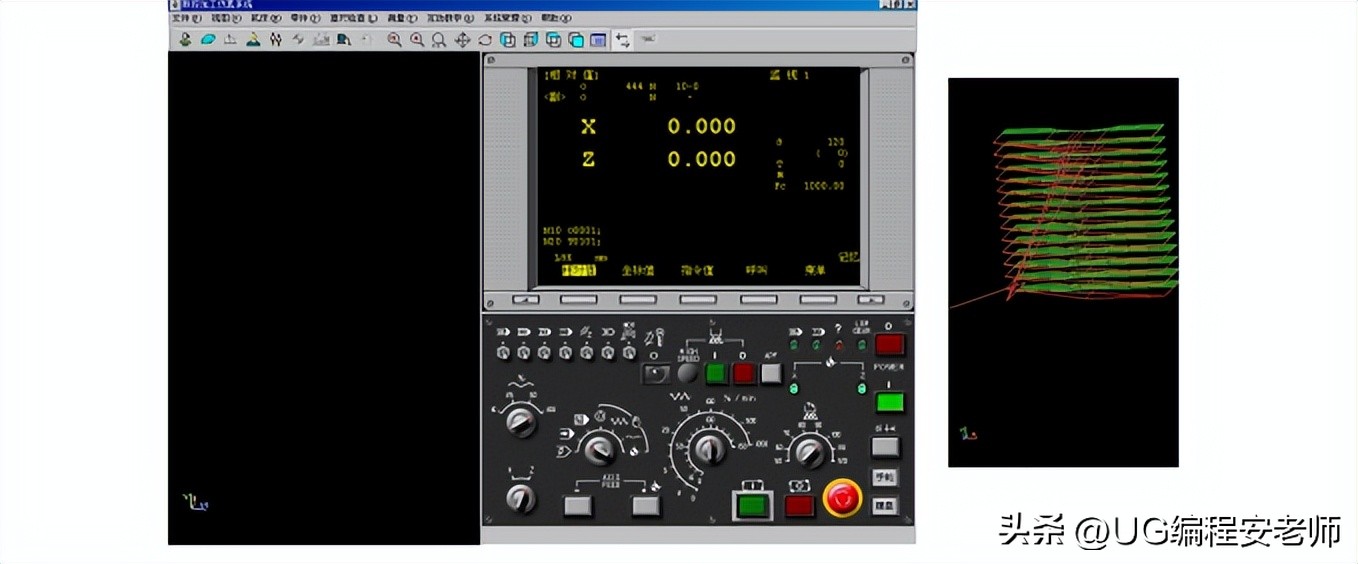Open the 文件 menu
Viewport: 1358px width, 564px height.
tap(186, 18)
